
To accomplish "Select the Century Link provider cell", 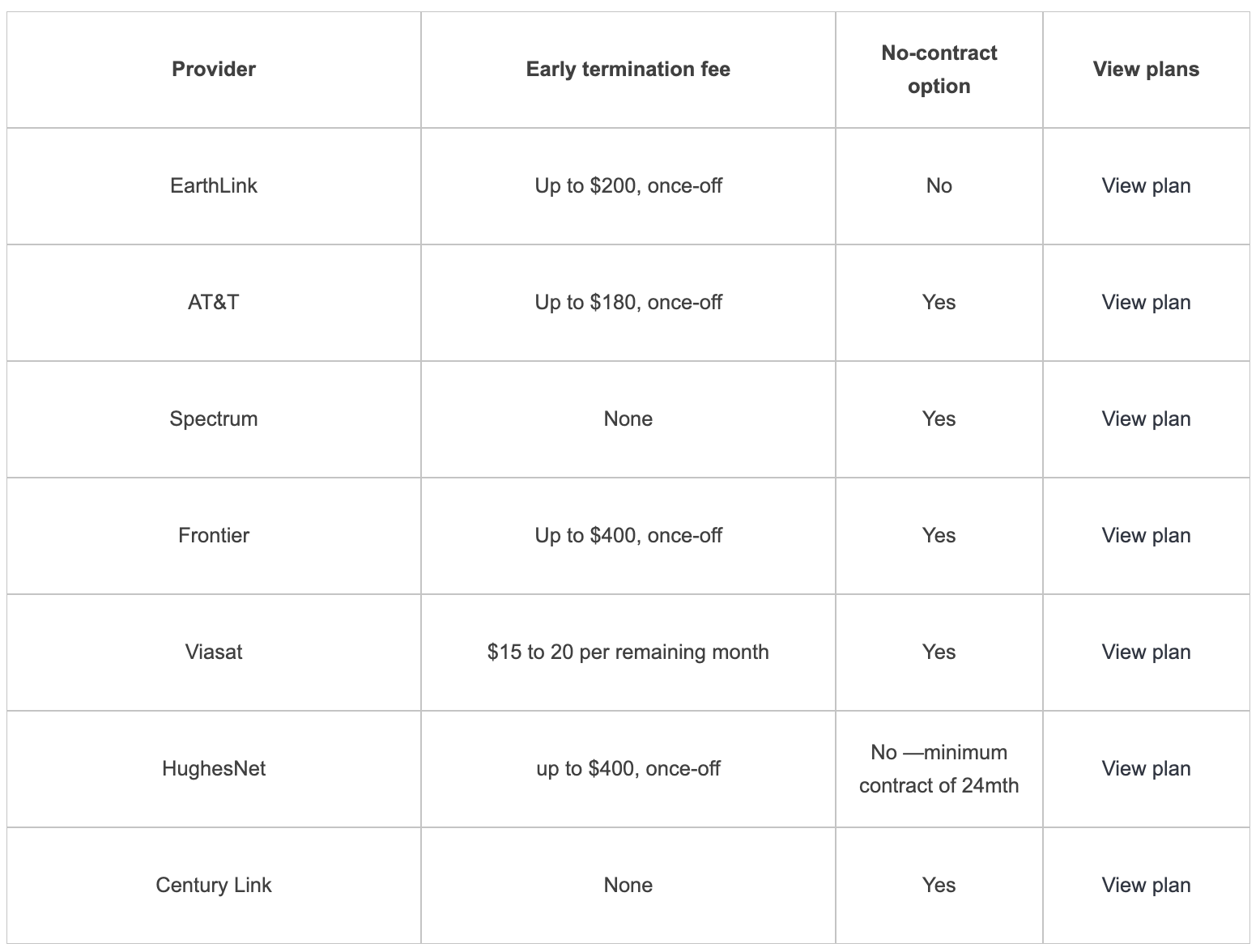I will (x=214, y=886).
